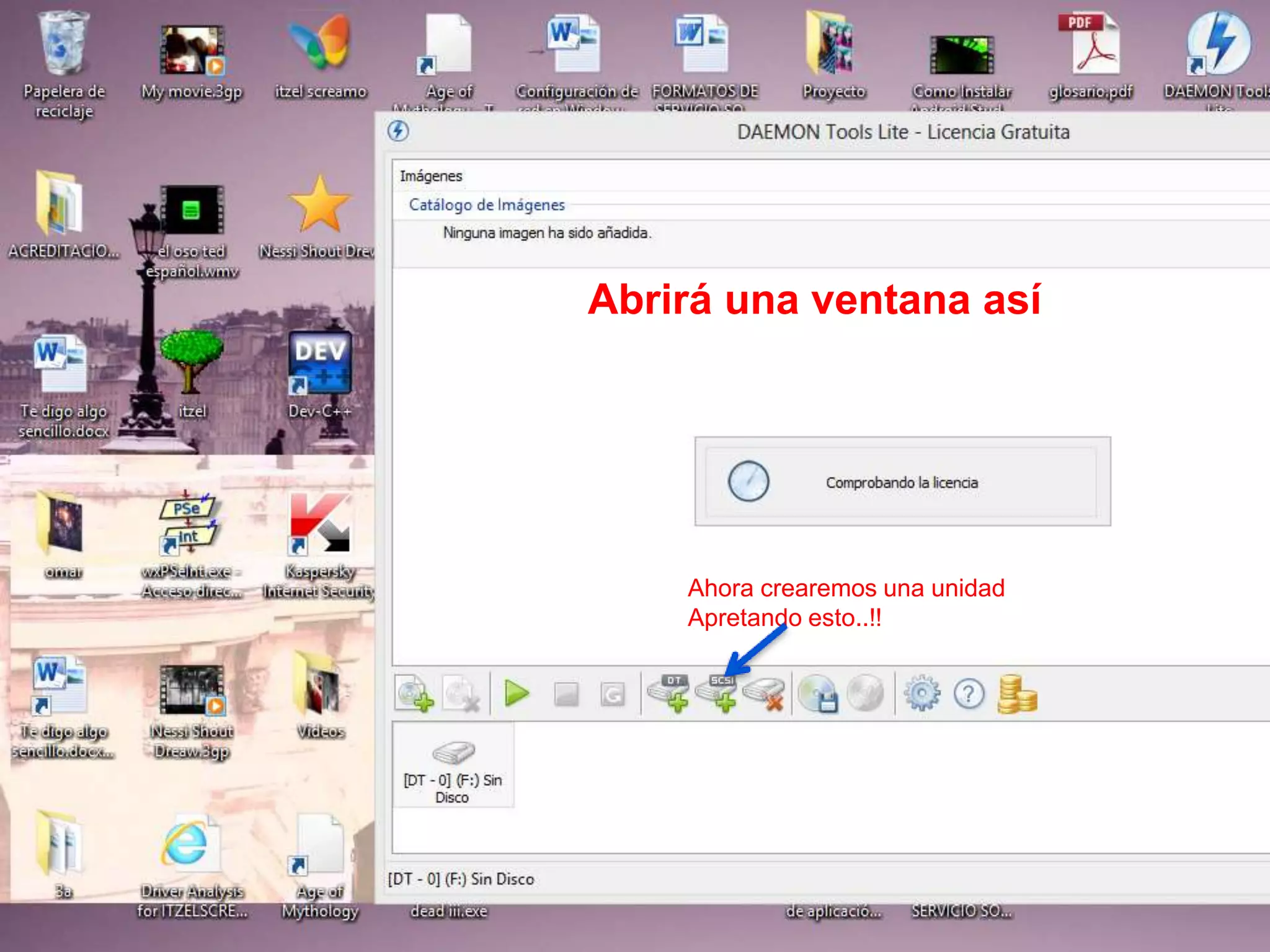This screenshot has width=1270, height=952.
Task: Select the Configuración de red document icon
Action: coord(577,62)
